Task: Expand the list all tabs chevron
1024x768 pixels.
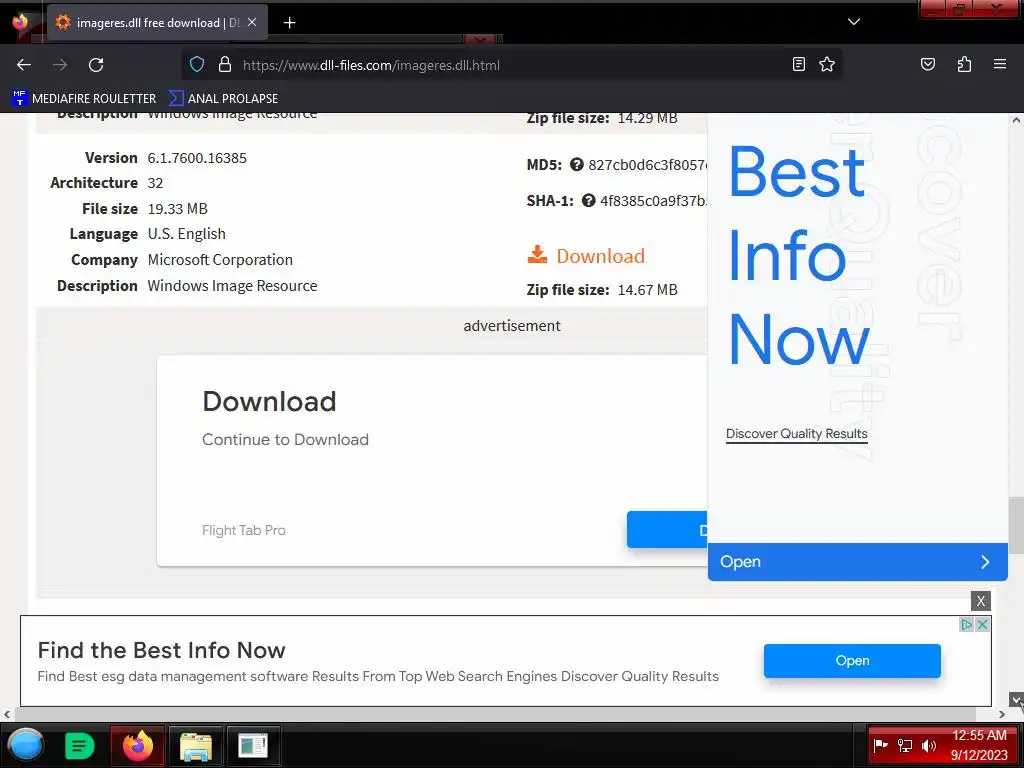Action: point(853,22)
